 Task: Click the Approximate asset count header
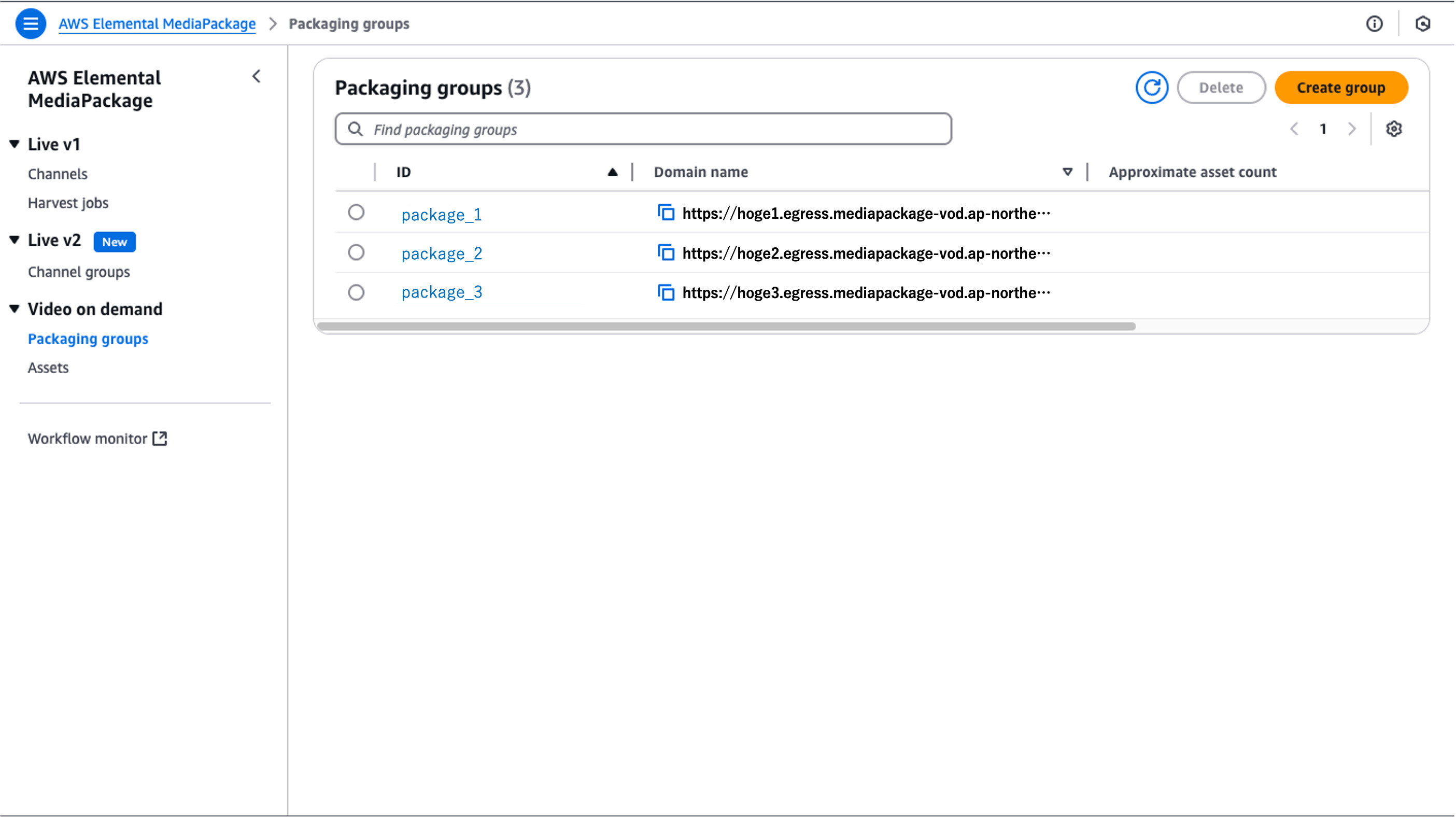coord(1193,172)
